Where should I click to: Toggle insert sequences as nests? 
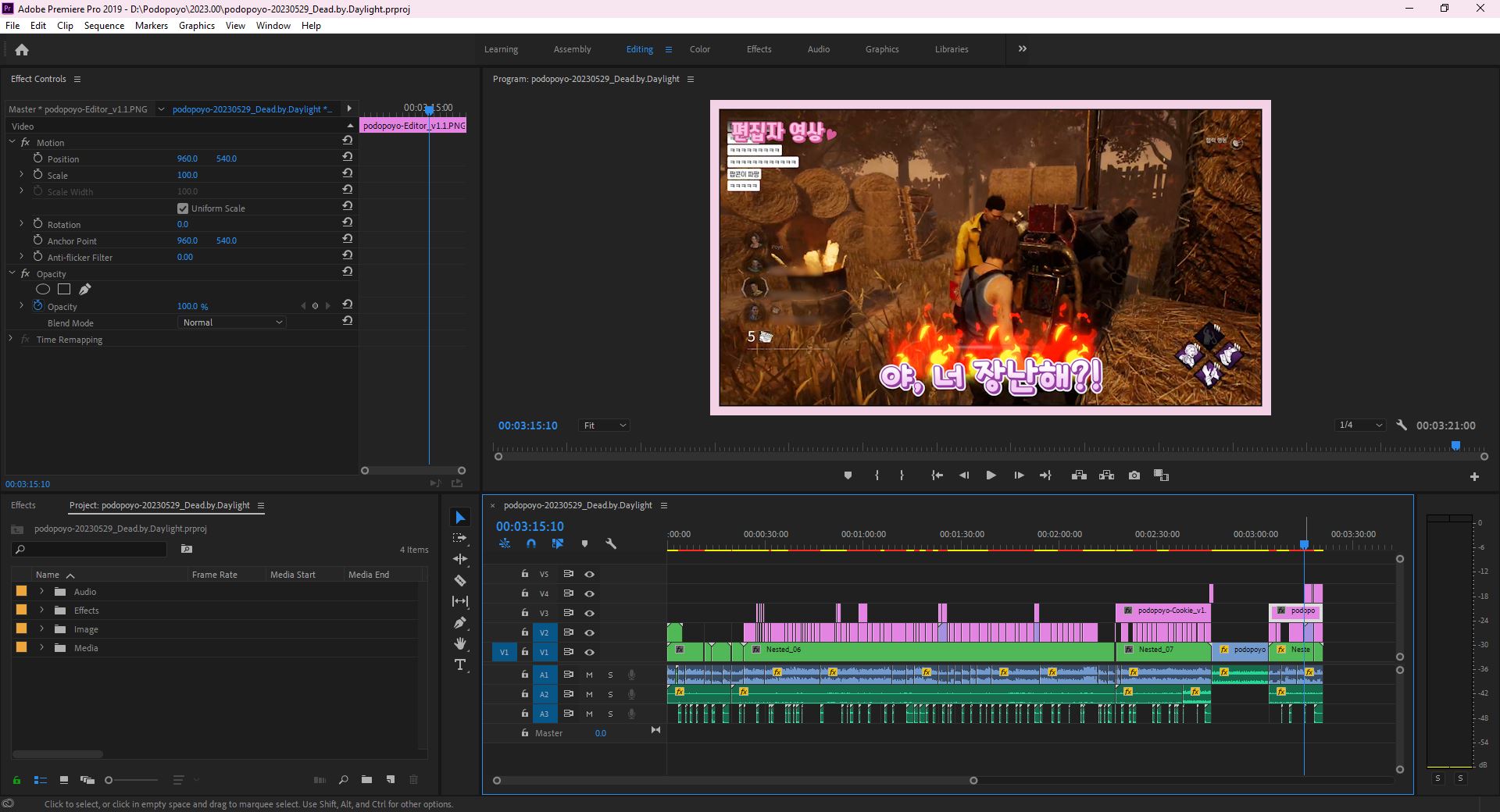pos(505,543)
